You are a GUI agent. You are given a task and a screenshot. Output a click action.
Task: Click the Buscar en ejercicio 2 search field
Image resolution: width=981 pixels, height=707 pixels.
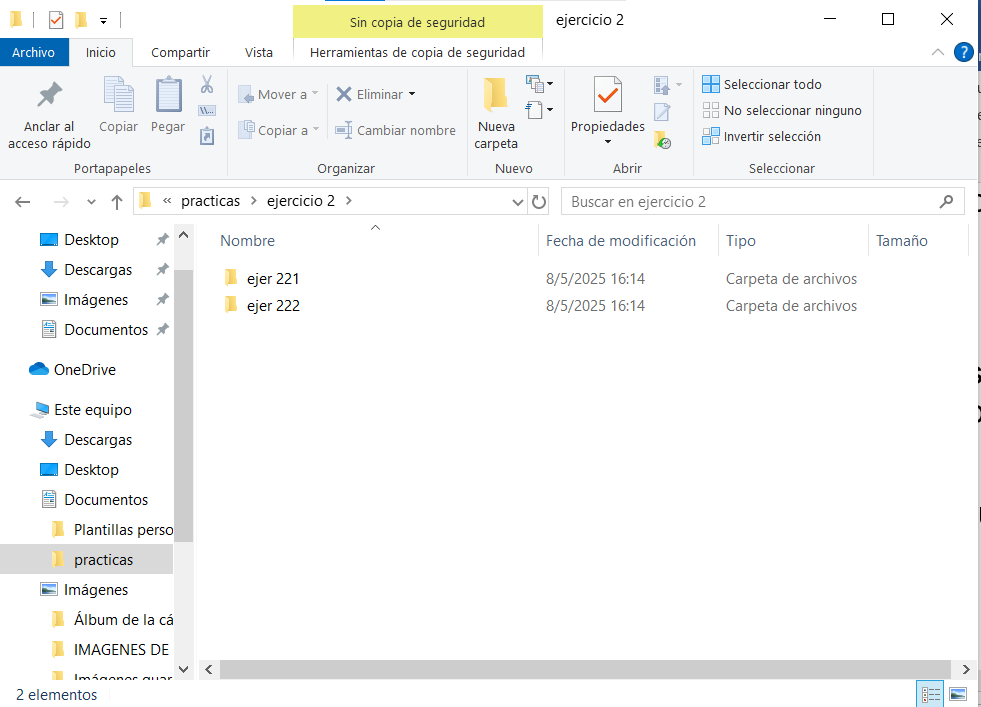750,202
